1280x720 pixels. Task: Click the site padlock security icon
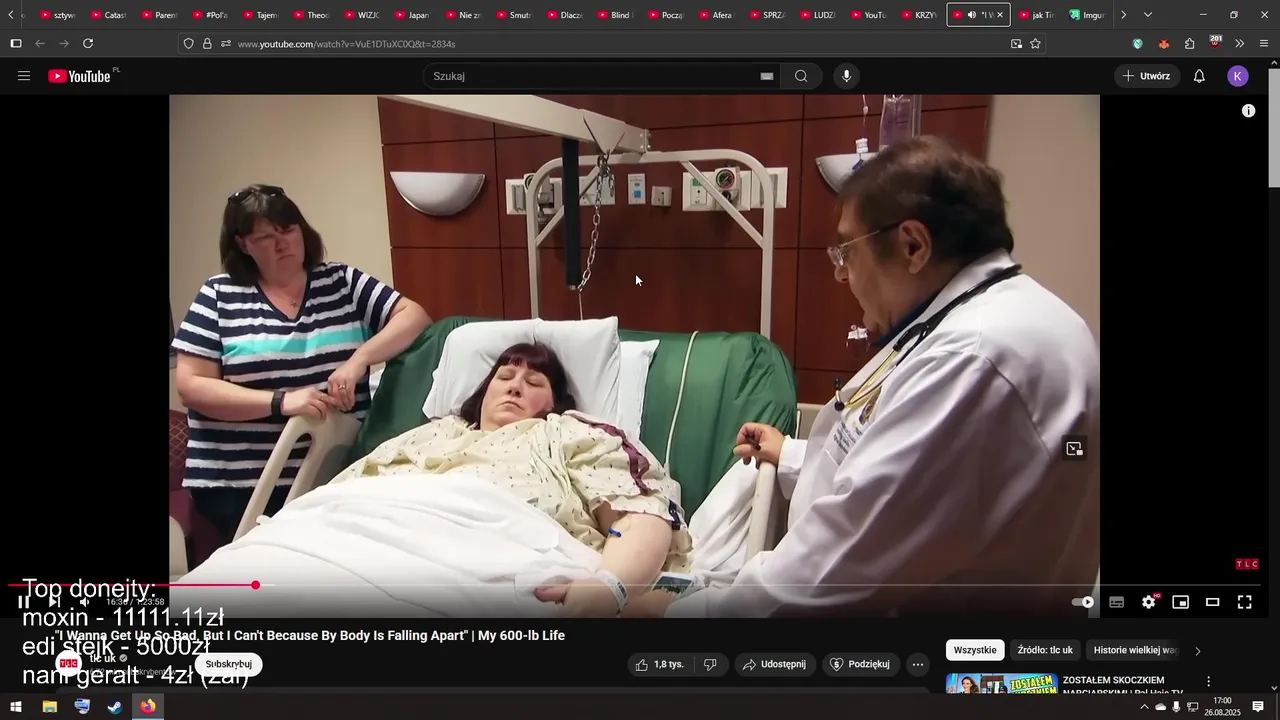[207, 44]
